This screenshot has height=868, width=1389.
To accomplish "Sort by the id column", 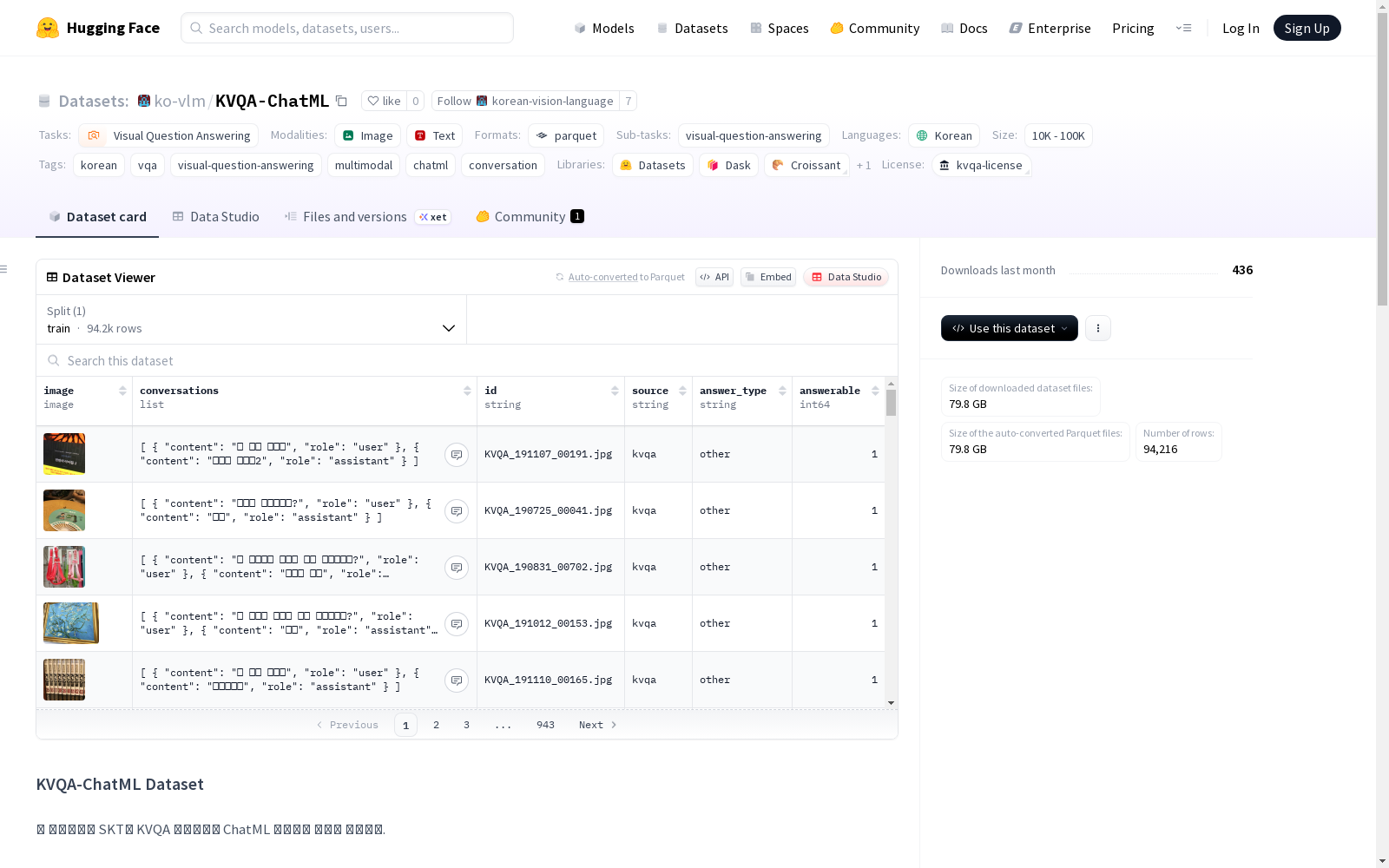I will click(x=615, y=391).
